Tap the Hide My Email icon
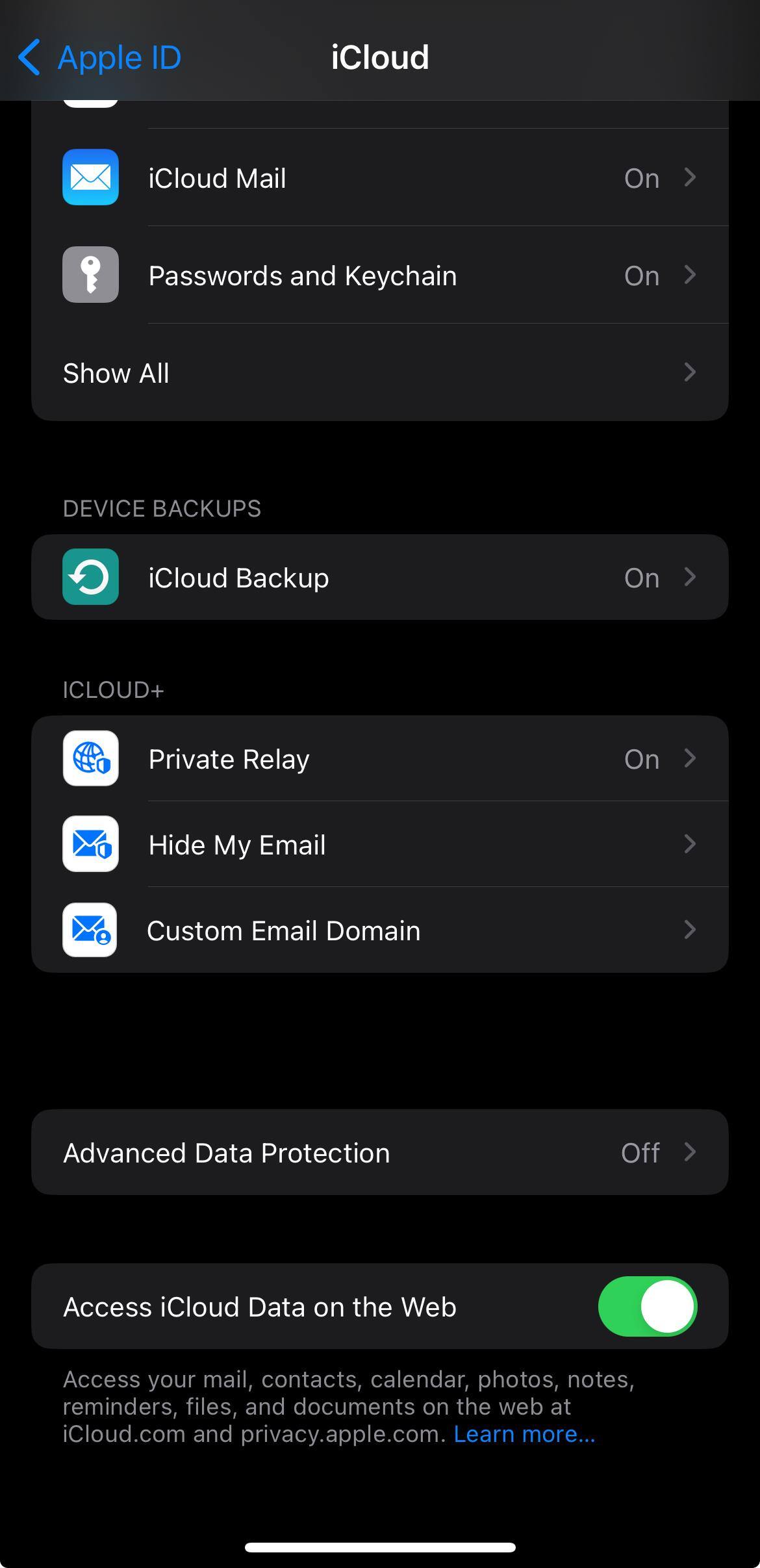760x1568 pixels. click(90, 844)
